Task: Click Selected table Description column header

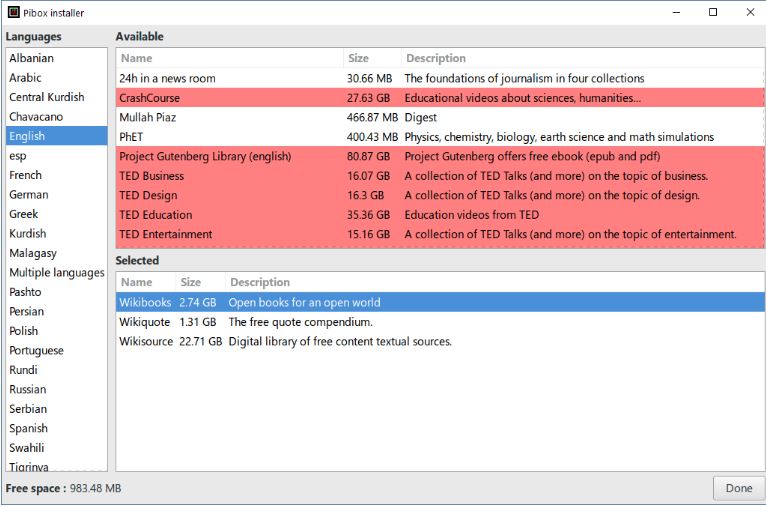Action: click(495, 282)
